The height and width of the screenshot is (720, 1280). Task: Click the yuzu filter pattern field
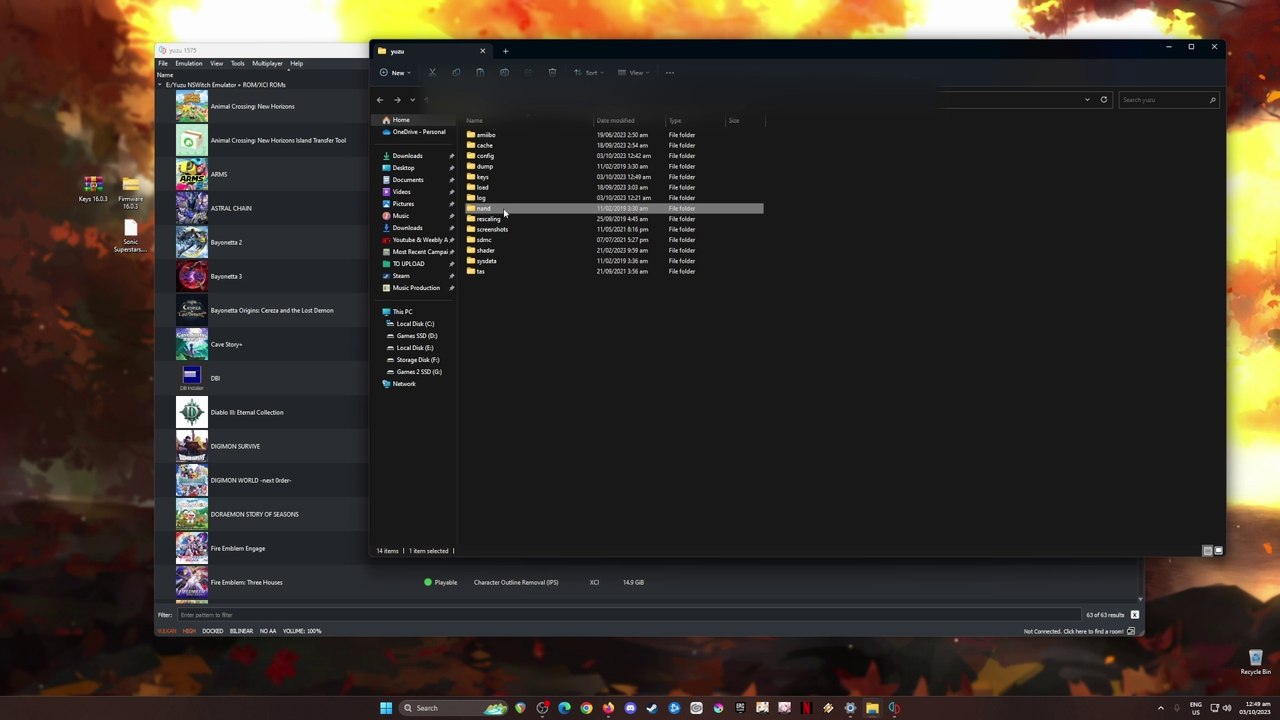pos(628,615)
